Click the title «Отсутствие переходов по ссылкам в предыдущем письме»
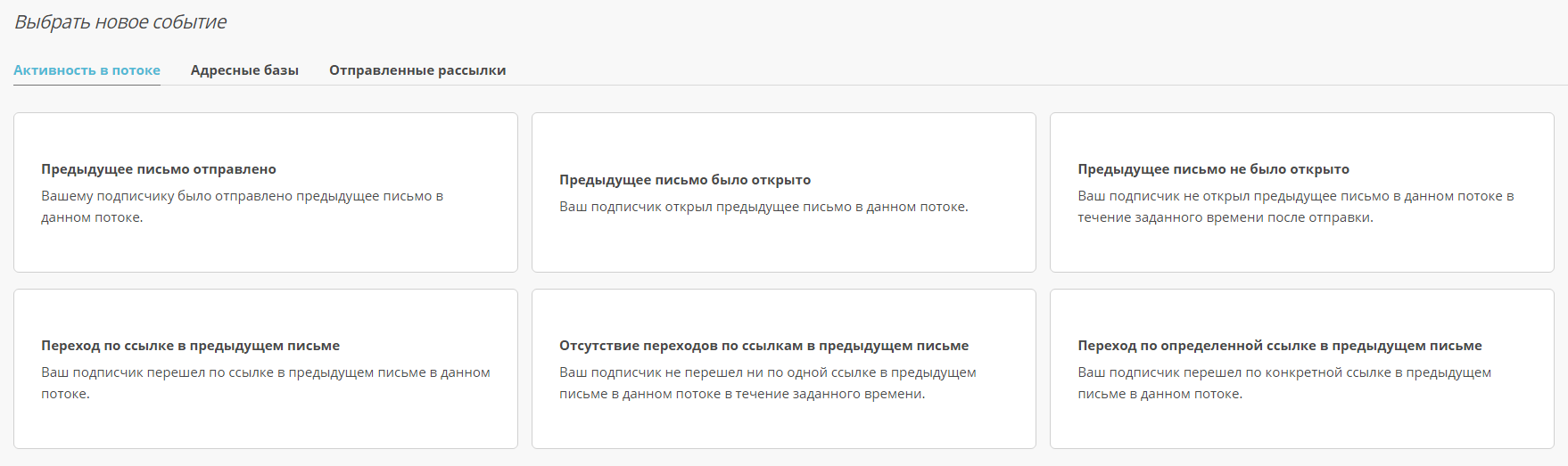The height and width of the screenshot is (466, 1568). click(763, 346)
